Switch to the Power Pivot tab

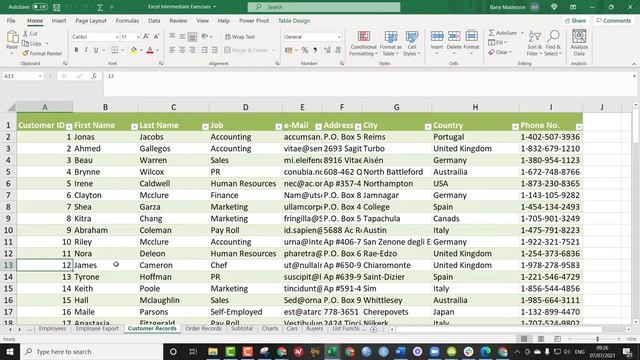point(254,20)
